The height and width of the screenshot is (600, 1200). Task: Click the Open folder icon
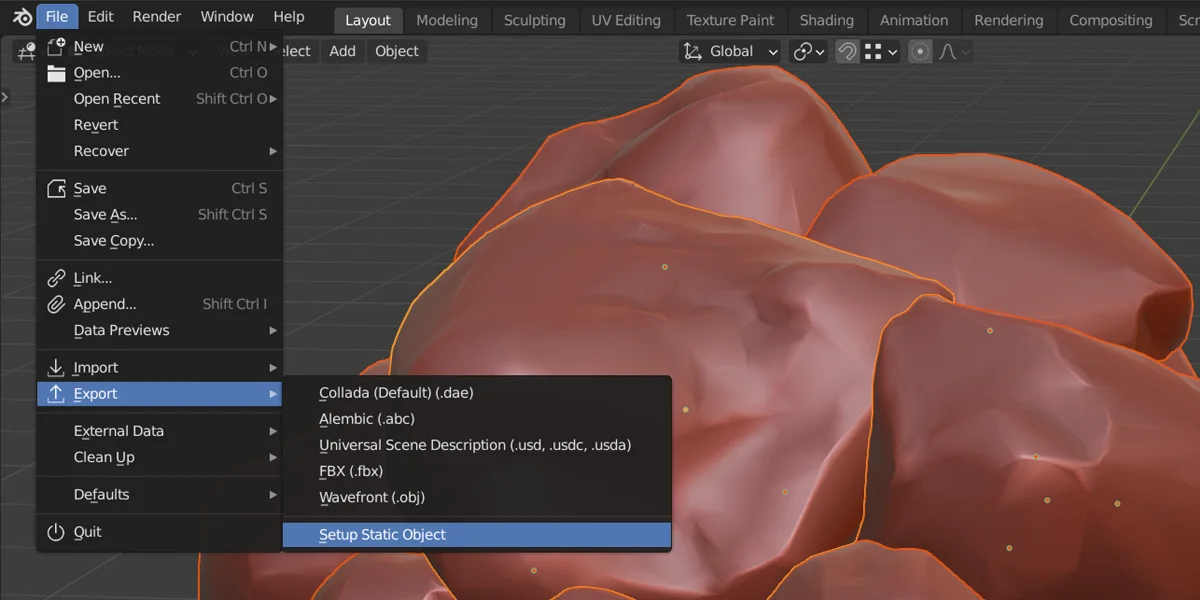[x=57, y=72]
